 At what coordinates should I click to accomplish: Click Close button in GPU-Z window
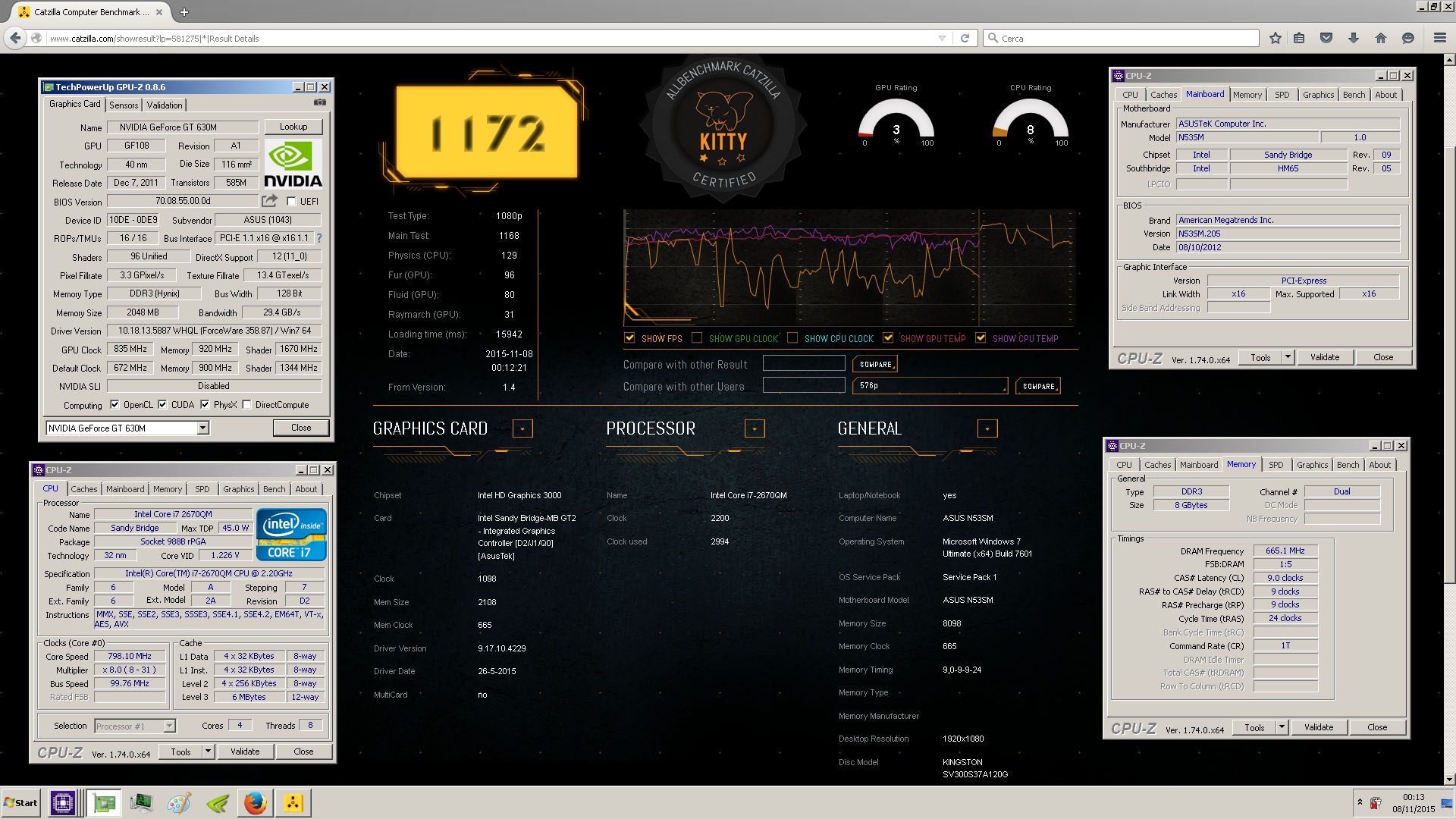301,428
